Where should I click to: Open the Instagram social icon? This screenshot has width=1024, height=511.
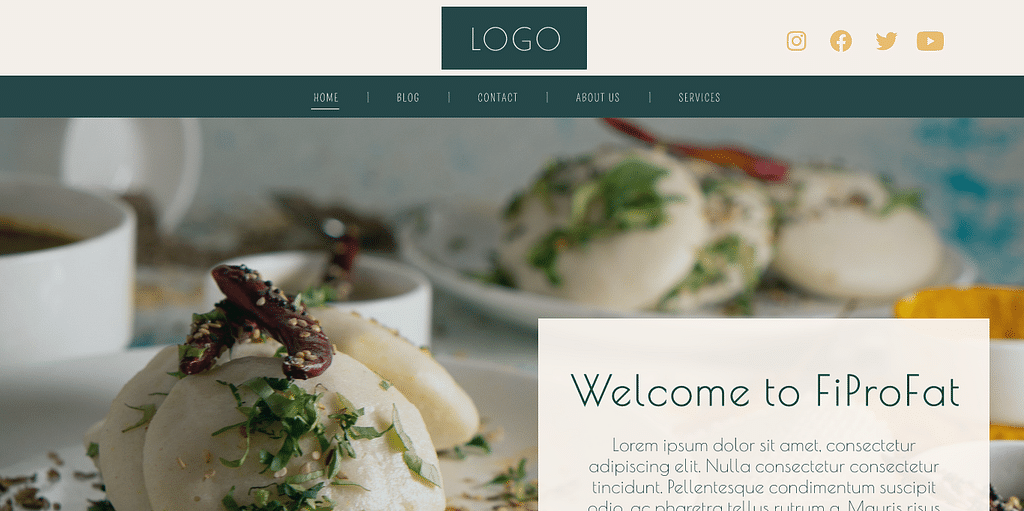tap(796, 41)
